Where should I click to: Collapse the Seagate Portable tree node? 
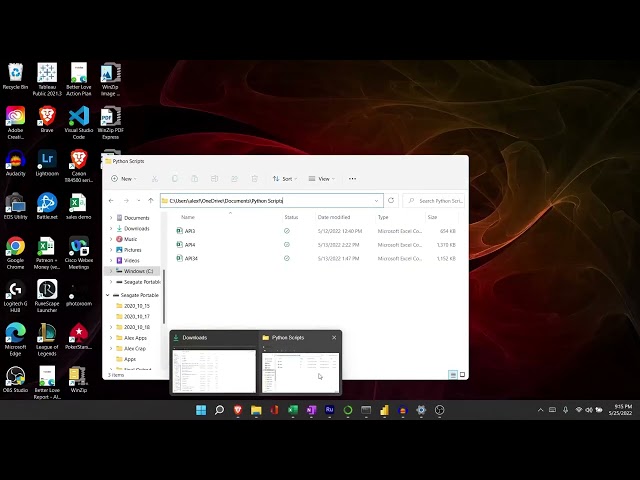[x=107, y=295]
